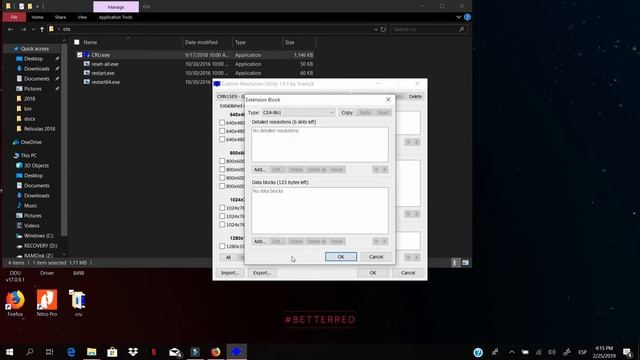Click Delete in Custom Resolution Utility

415,96
